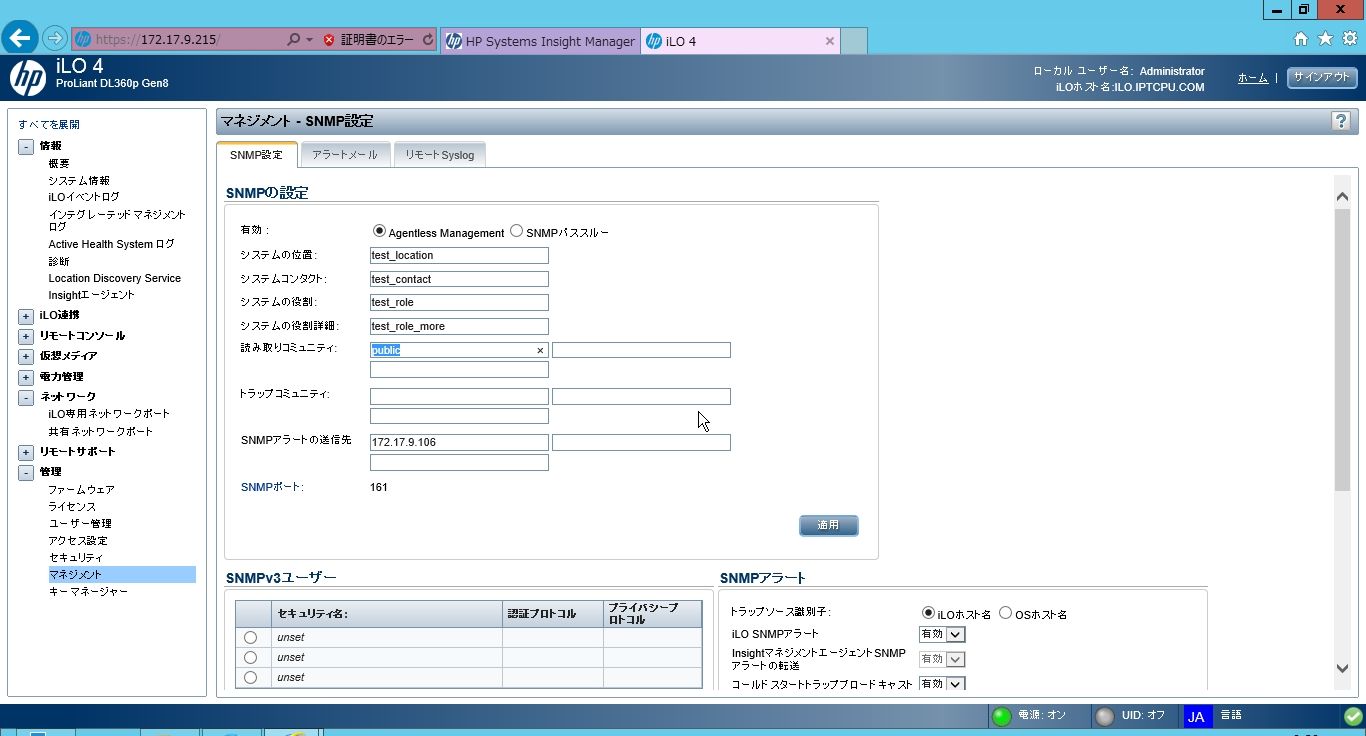Image resolution: width=1366 pixels, height=736 pixels.
Task: Open the browser Favorites star
Action: (x=1325, y=39)
